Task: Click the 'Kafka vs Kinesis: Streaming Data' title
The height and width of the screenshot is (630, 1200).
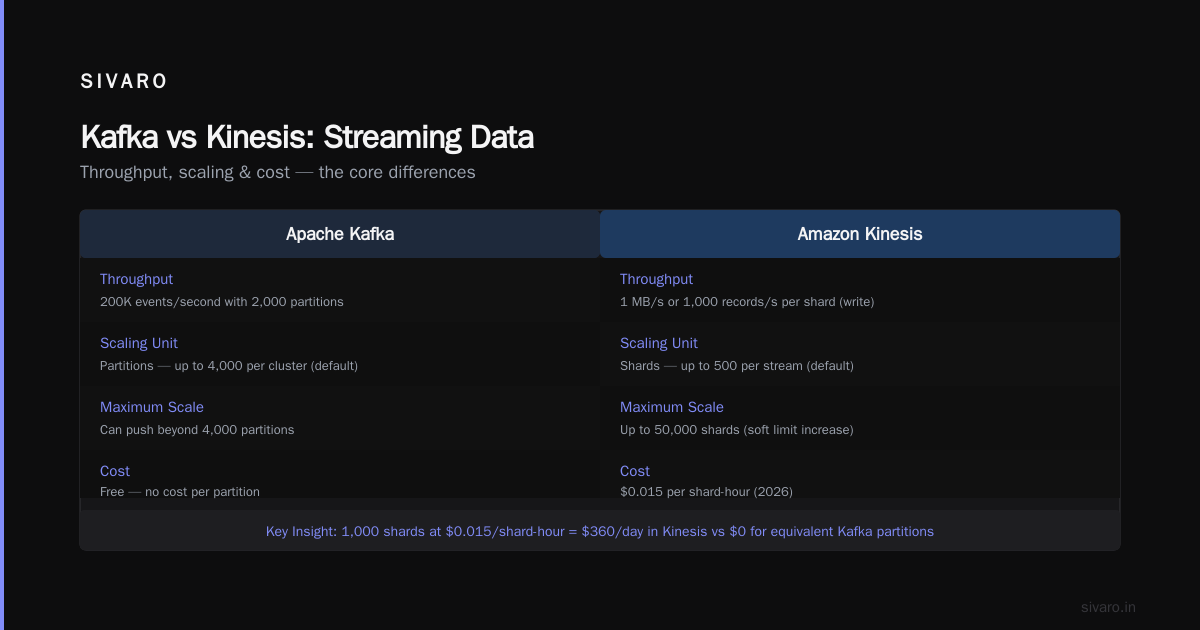Action: [307, 137]
